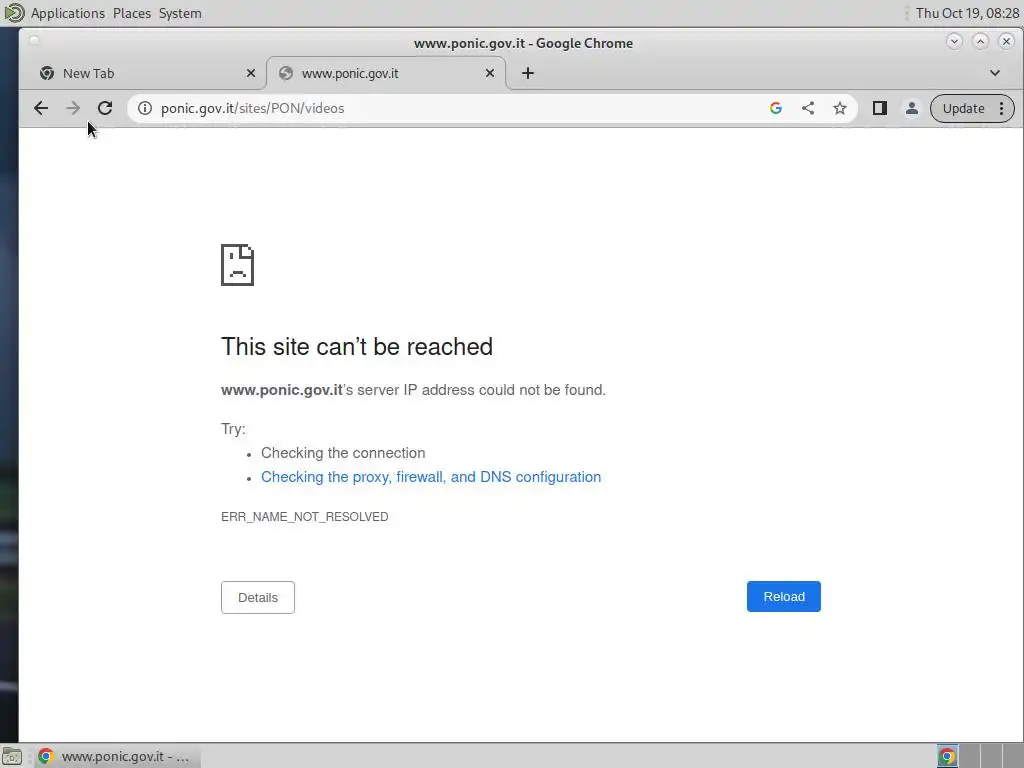Viewport: 1024px width, 768px height.
Task: Share this page using the share icon
Action: [x=808, y=108]
